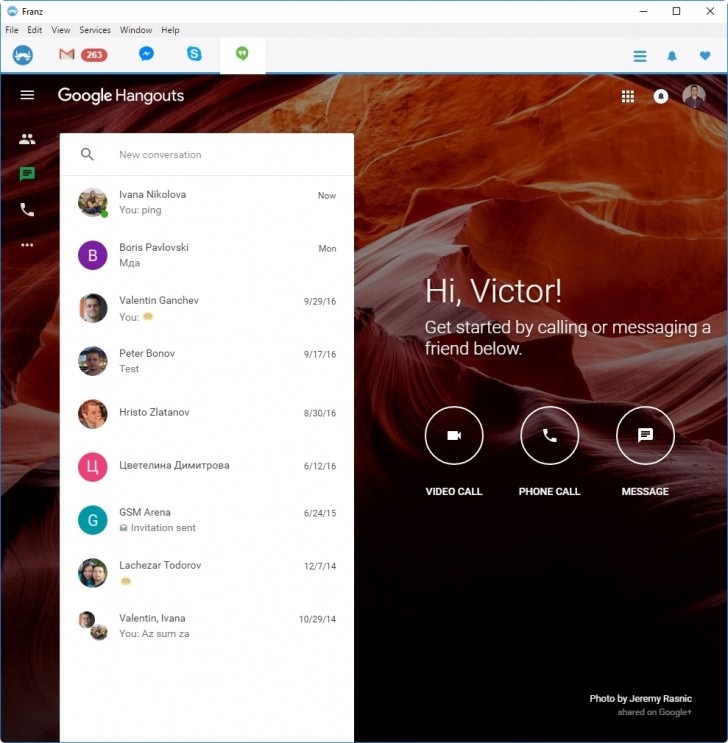Viewport: 728px width, 743px height.
Task: Maximize the Franz window
Action: point(676,11)
